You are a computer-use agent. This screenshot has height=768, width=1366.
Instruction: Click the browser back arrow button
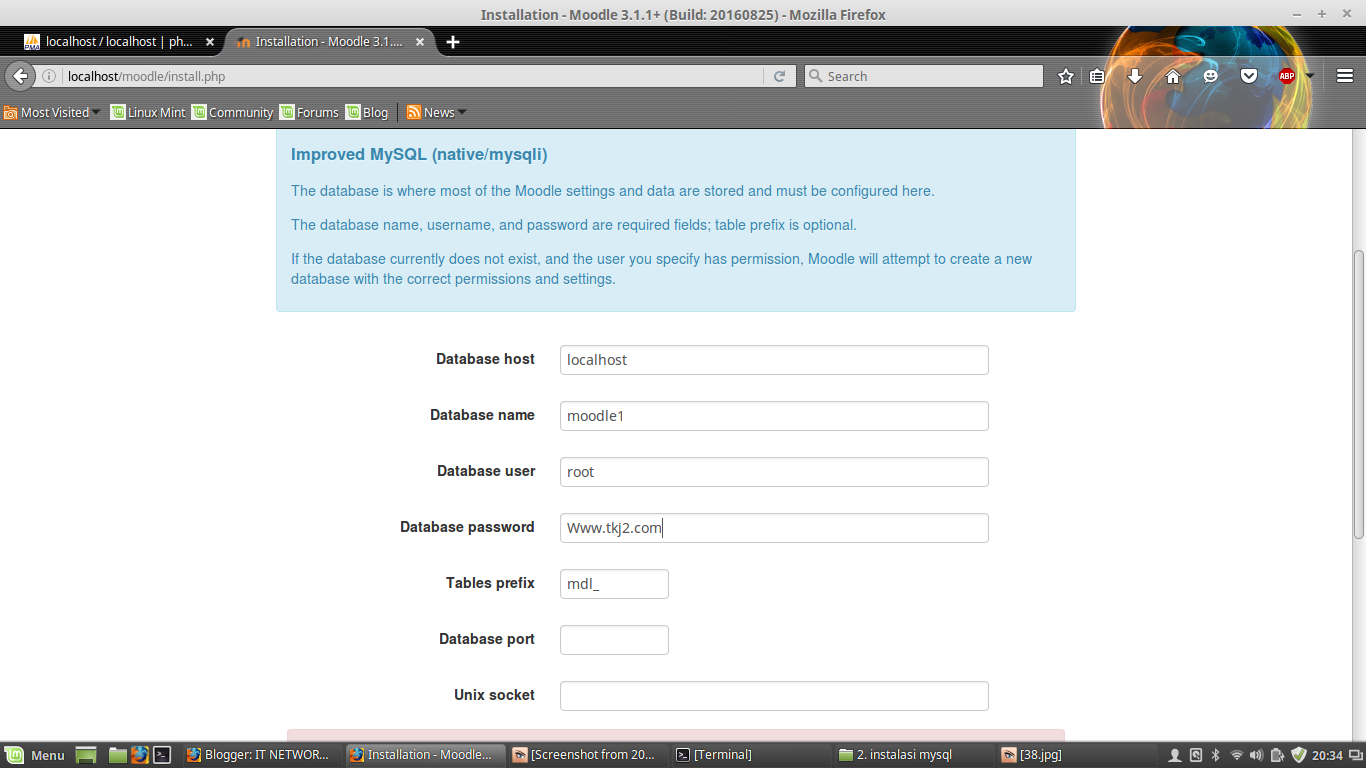19,76
